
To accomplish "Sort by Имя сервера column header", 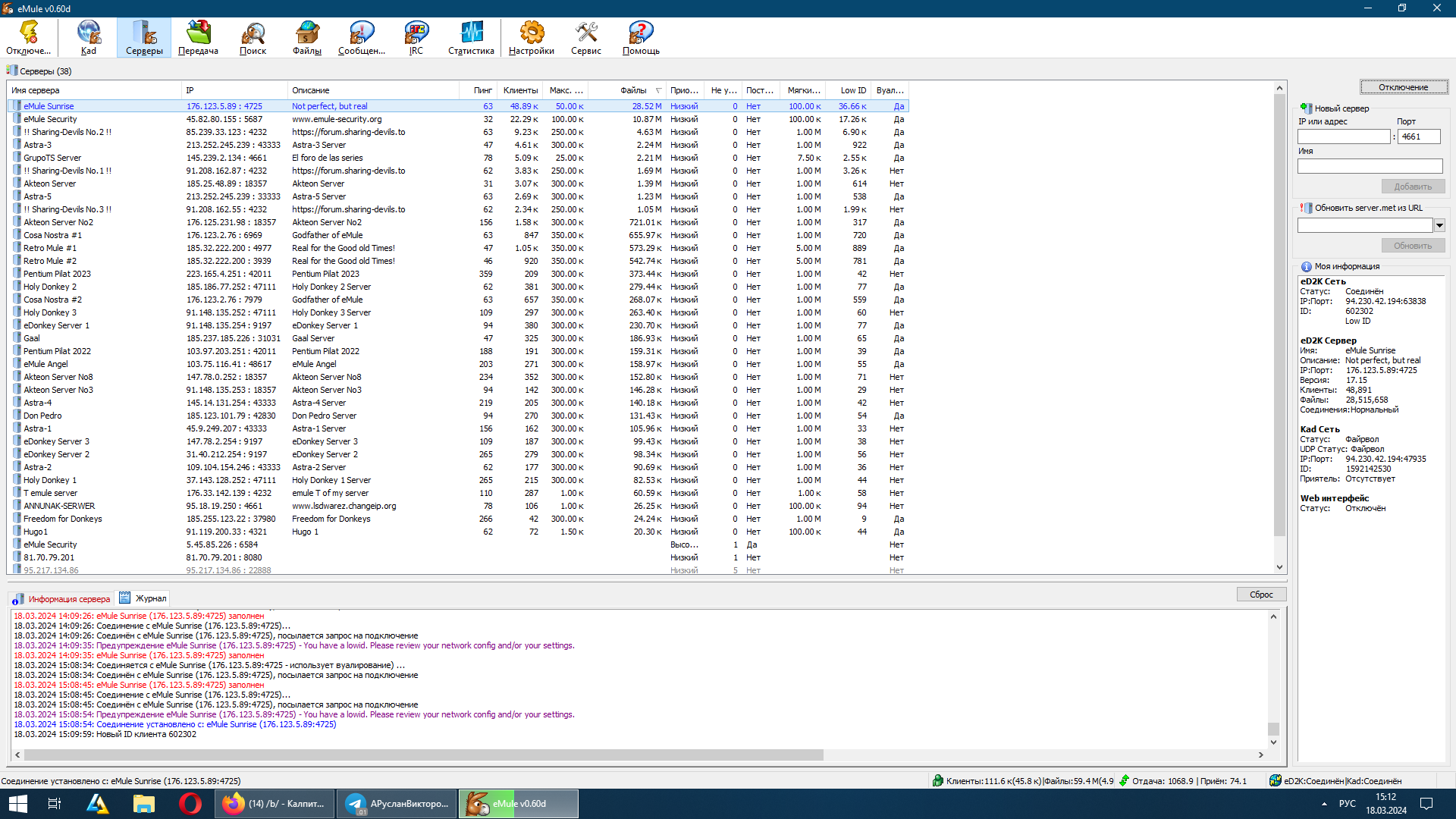I will click(95, 90).
